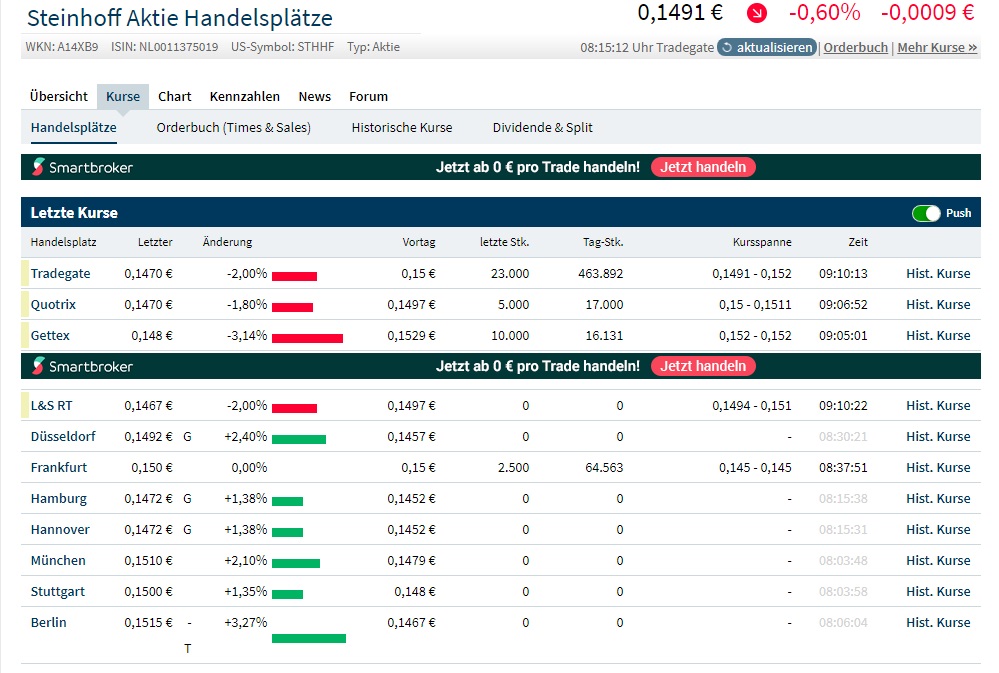
Task: Open the Übersicht tab
Action: click(x=59, y=96)
